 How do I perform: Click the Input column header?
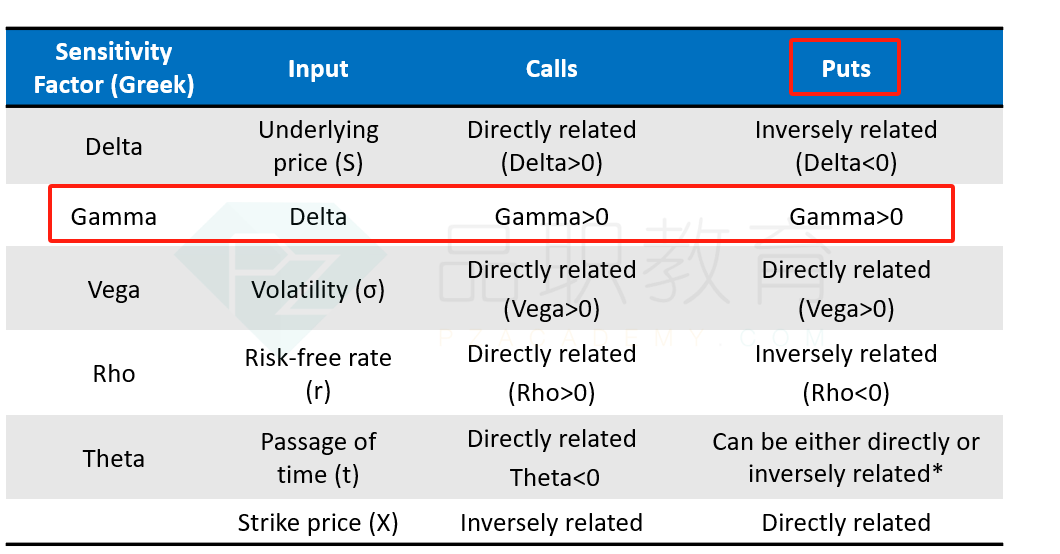click(x=318, y=68)
